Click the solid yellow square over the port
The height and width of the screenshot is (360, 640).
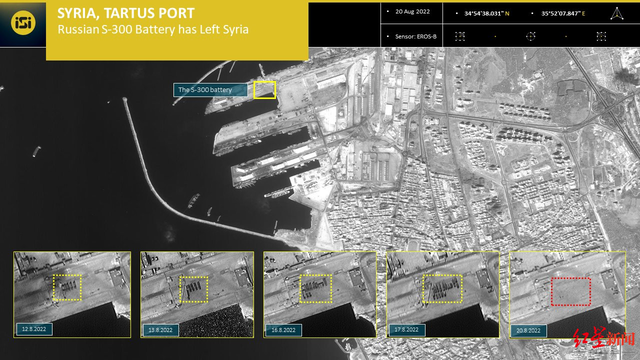[x=264, y=90]
